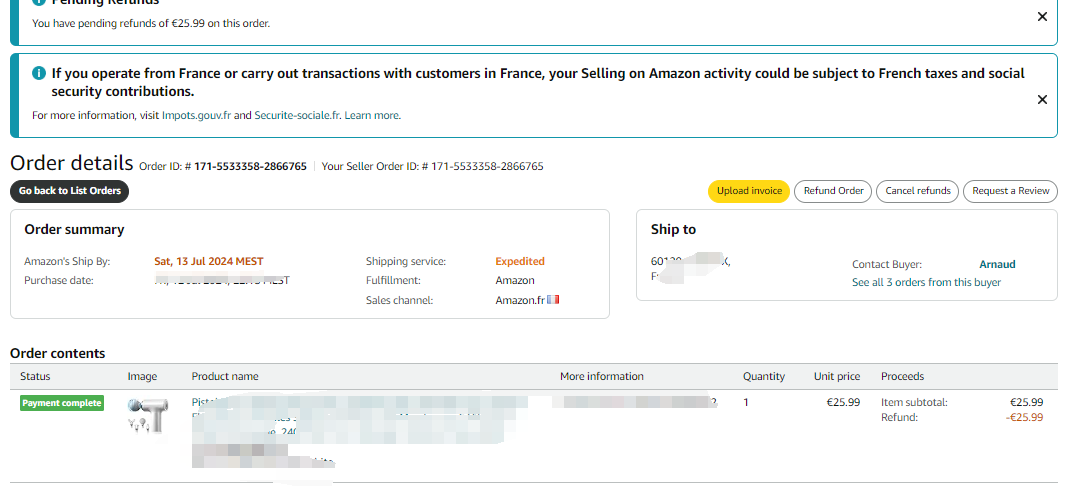Close the French taxes notice banner
Screen dimensions: 1076x504
pos(1042,100)
